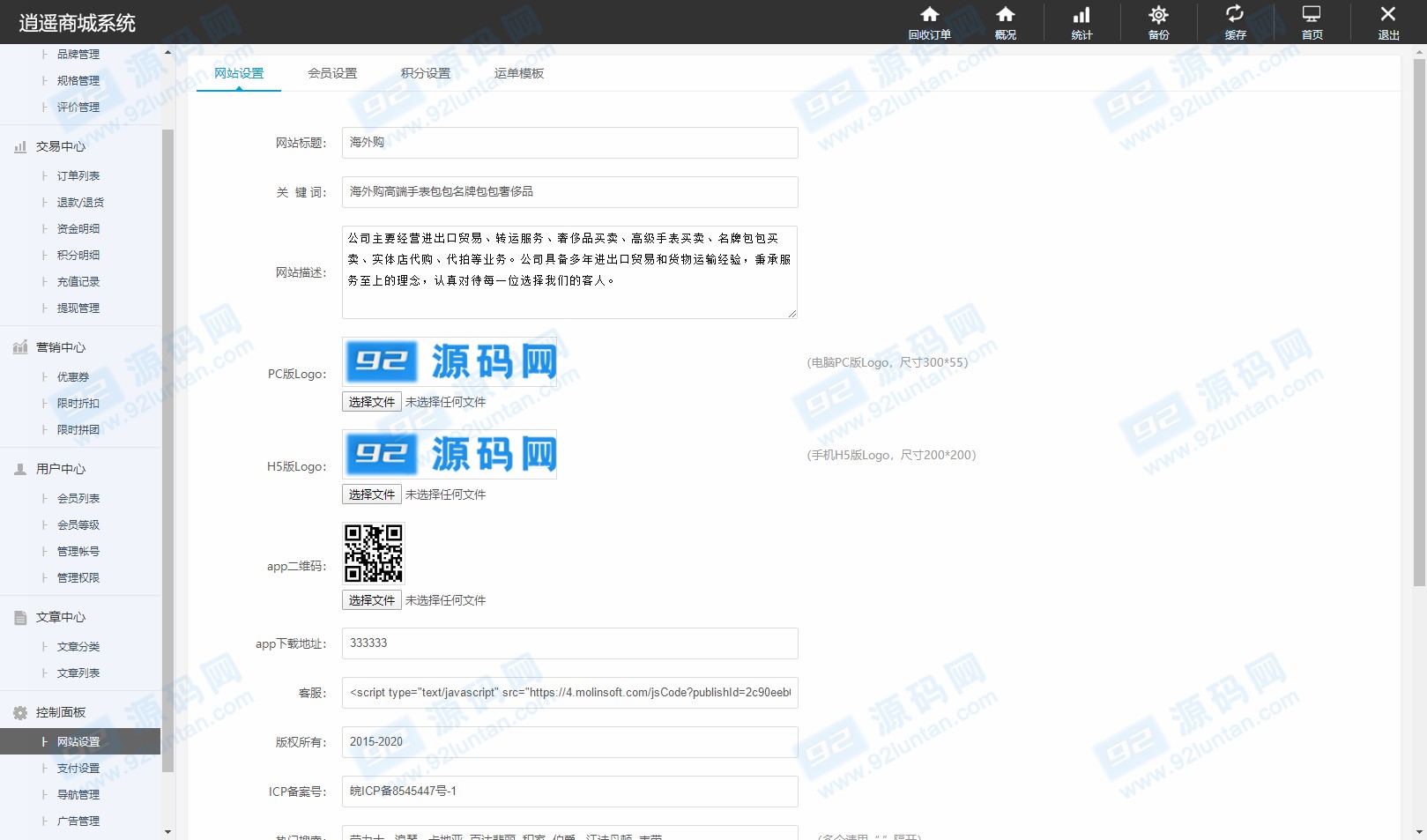The image size is (1427, 840).
Task: Switch to the 积分设置 tab
Action: point(426,73)
